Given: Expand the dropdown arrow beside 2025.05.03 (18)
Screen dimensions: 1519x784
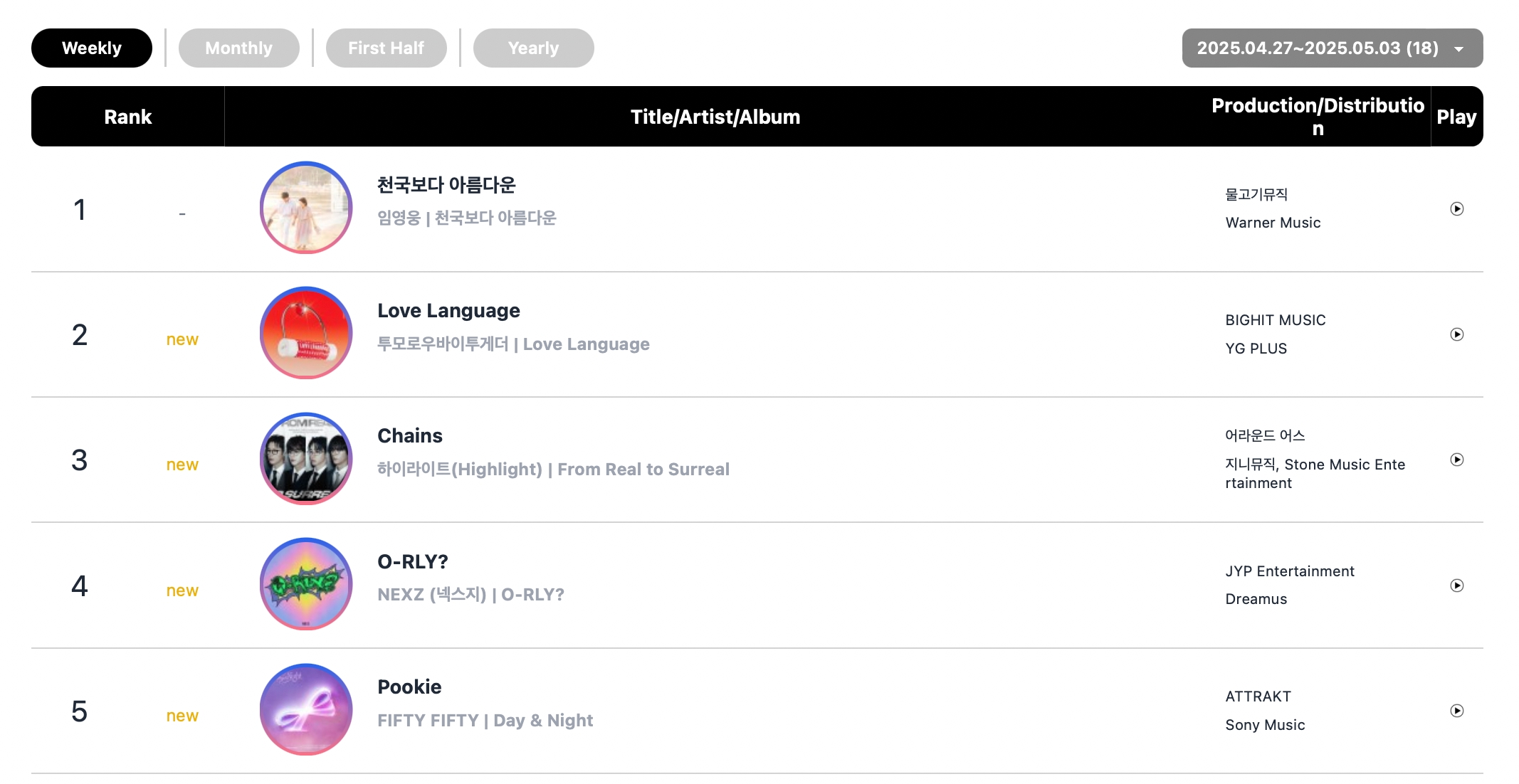Looking at the screenshot, I should (x=1458, y=49).
